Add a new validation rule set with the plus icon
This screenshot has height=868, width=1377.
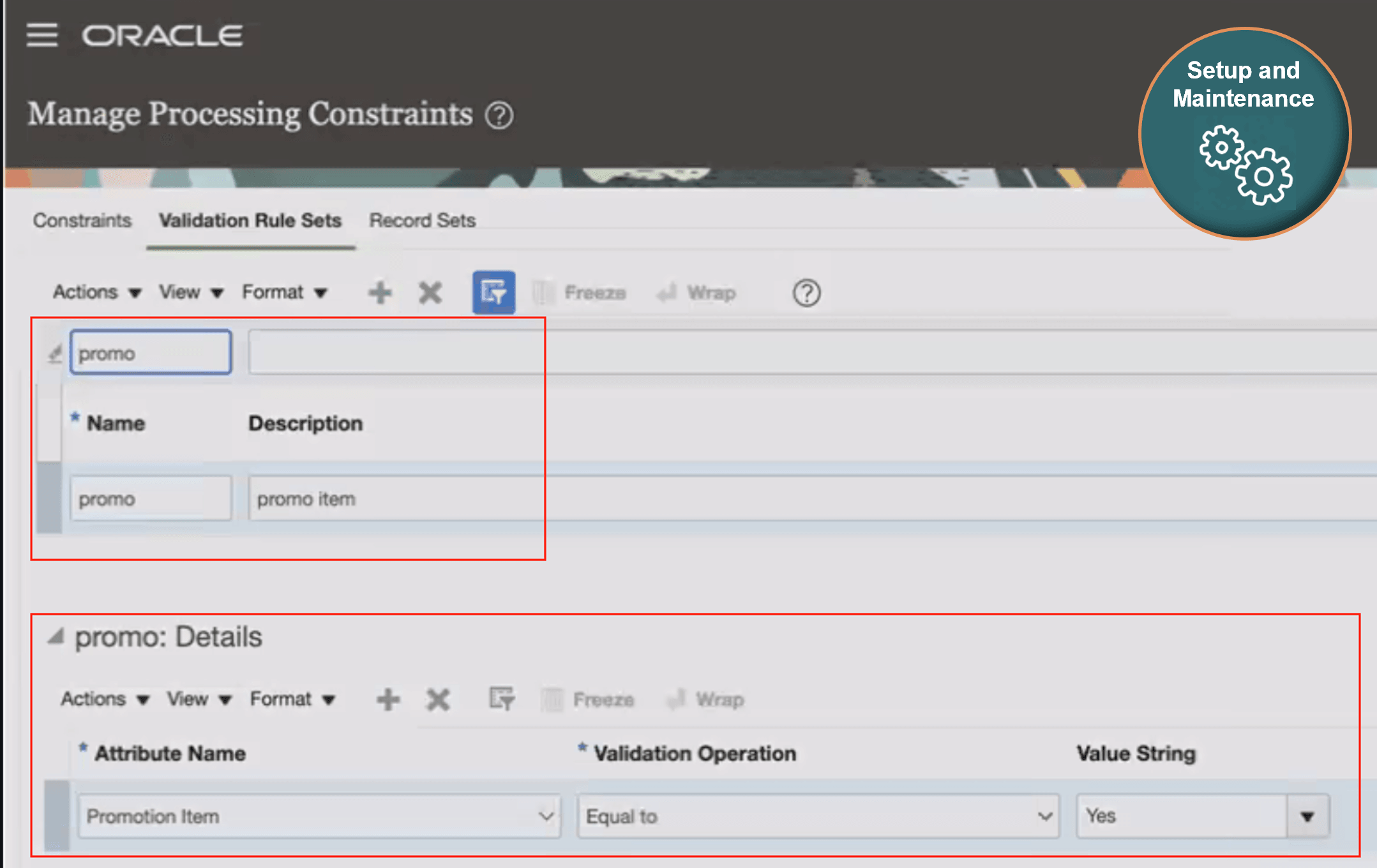380,293
